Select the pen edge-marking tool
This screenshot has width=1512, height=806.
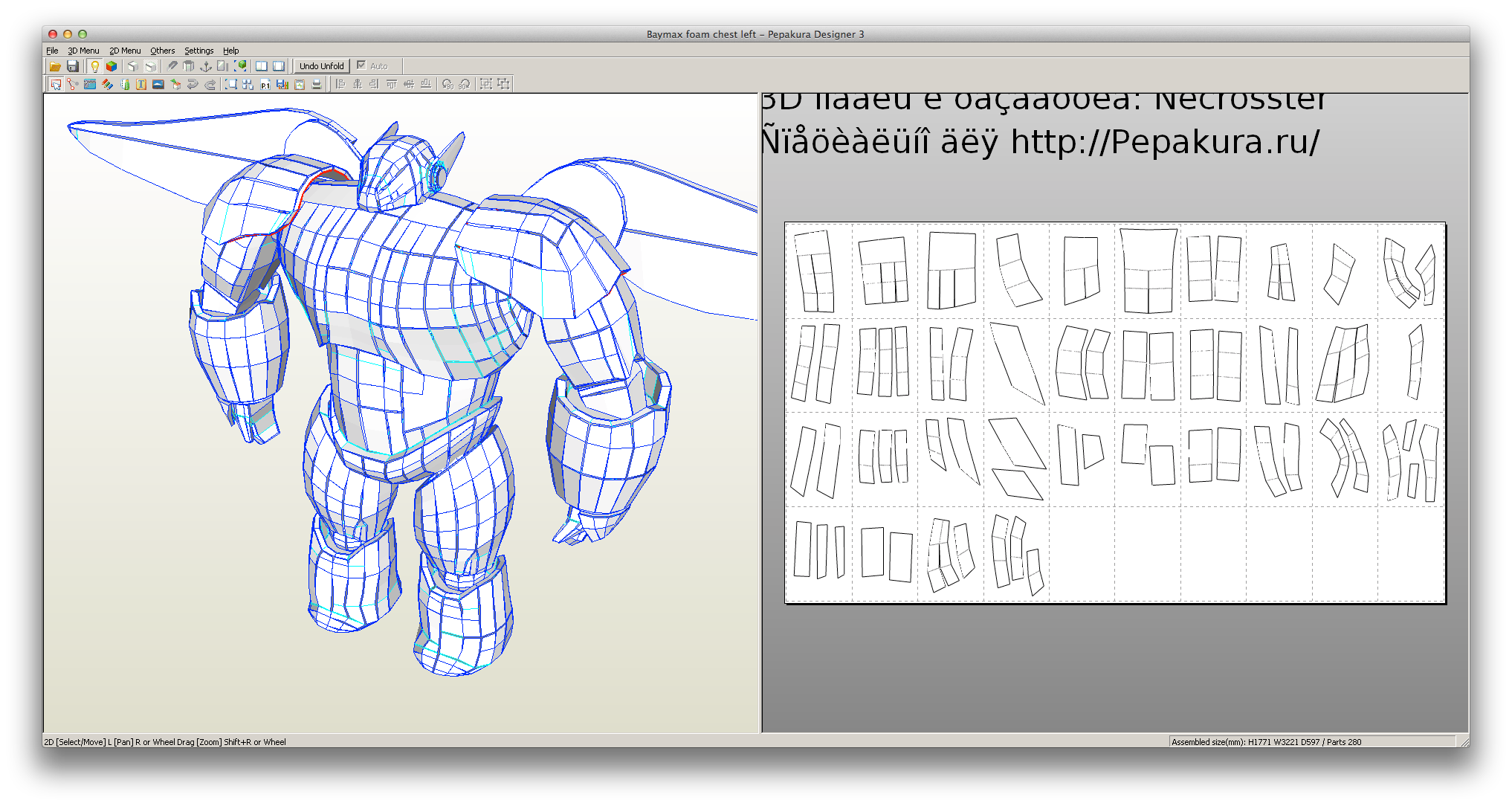click(x=172, y=66)
